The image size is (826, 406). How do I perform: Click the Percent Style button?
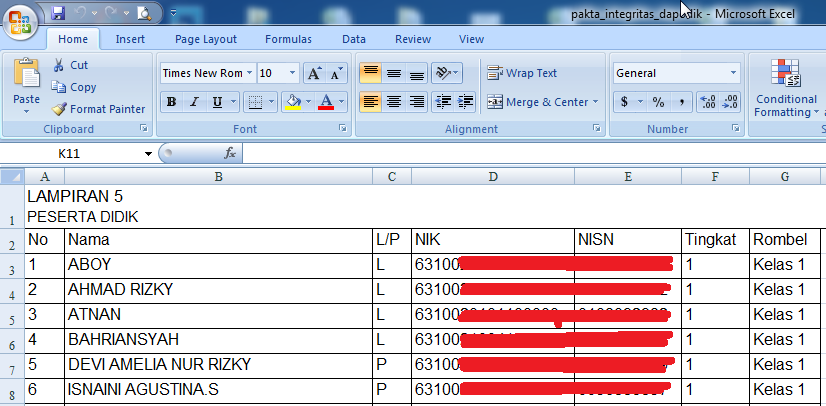(658, 102)
